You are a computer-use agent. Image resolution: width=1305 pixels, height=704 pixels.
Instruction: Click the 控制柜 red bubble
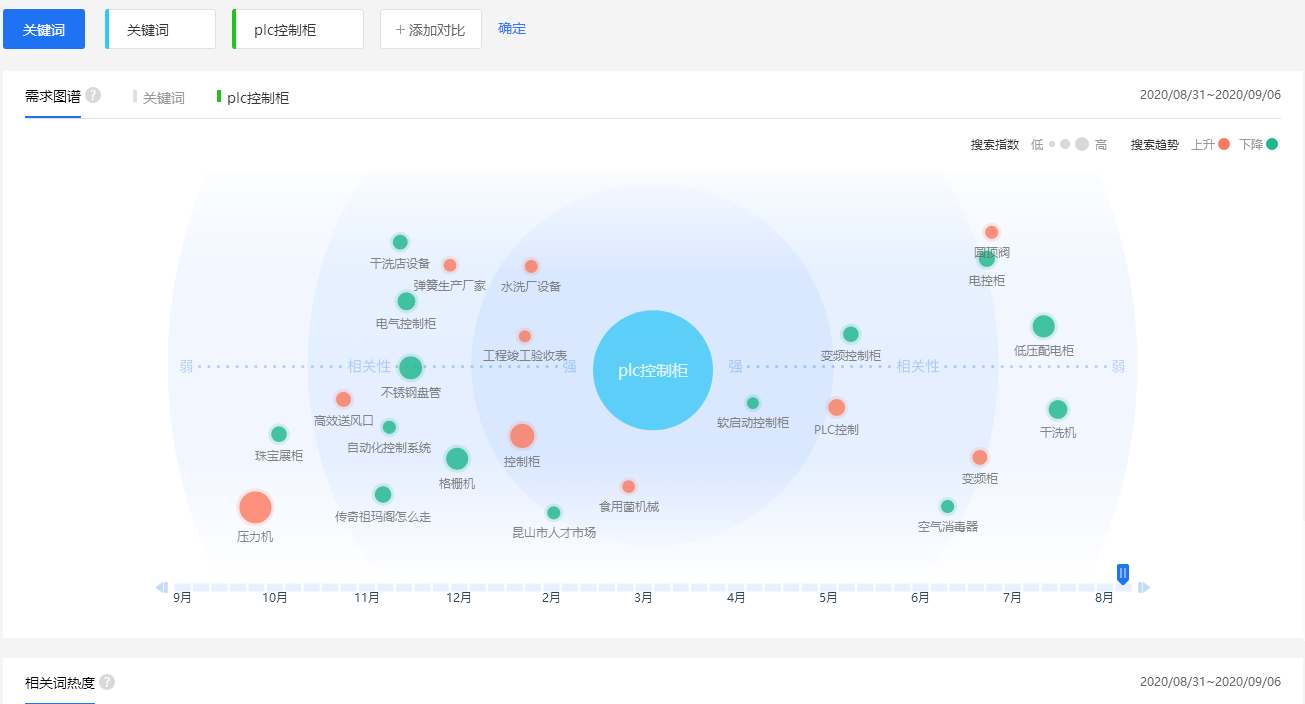(x=522, y=436)
